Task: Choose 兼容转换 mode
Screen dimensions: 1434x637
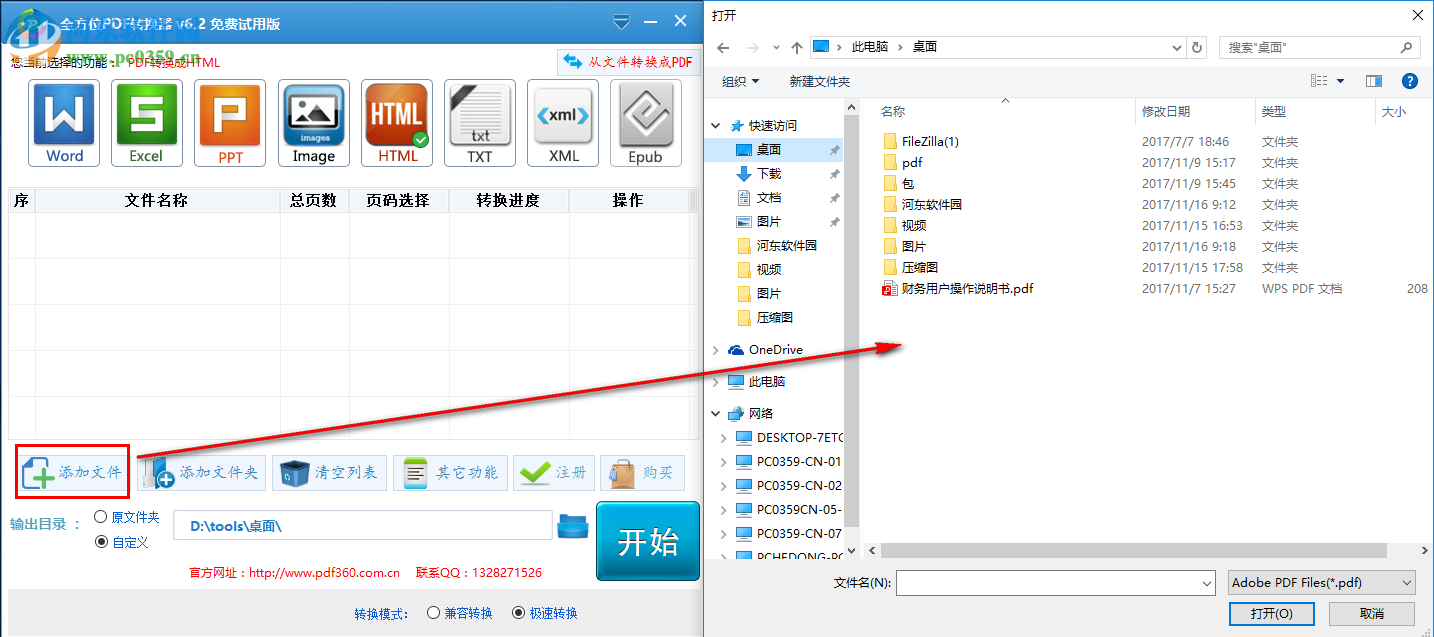Action: [460, 613]
